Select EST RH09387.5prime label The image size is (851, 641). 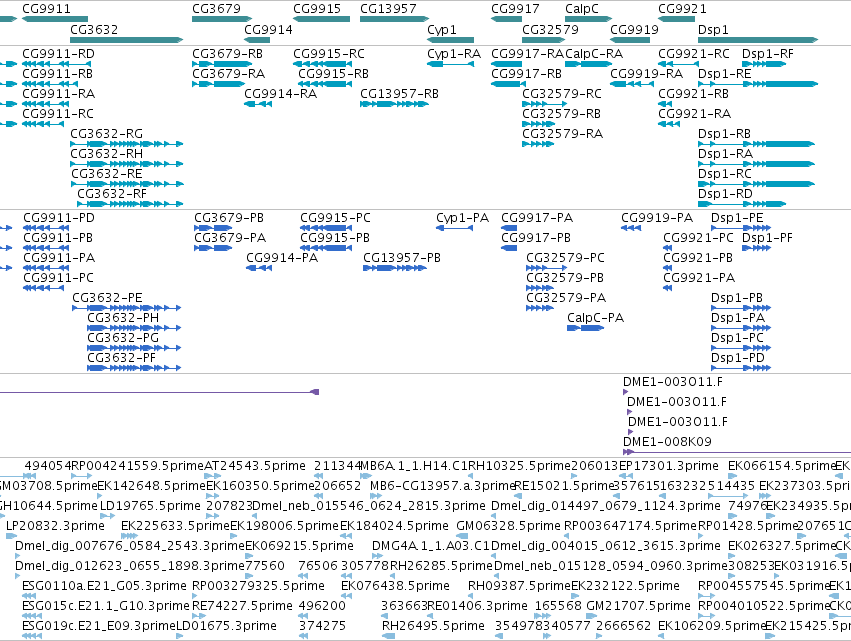tap(519, 586)
